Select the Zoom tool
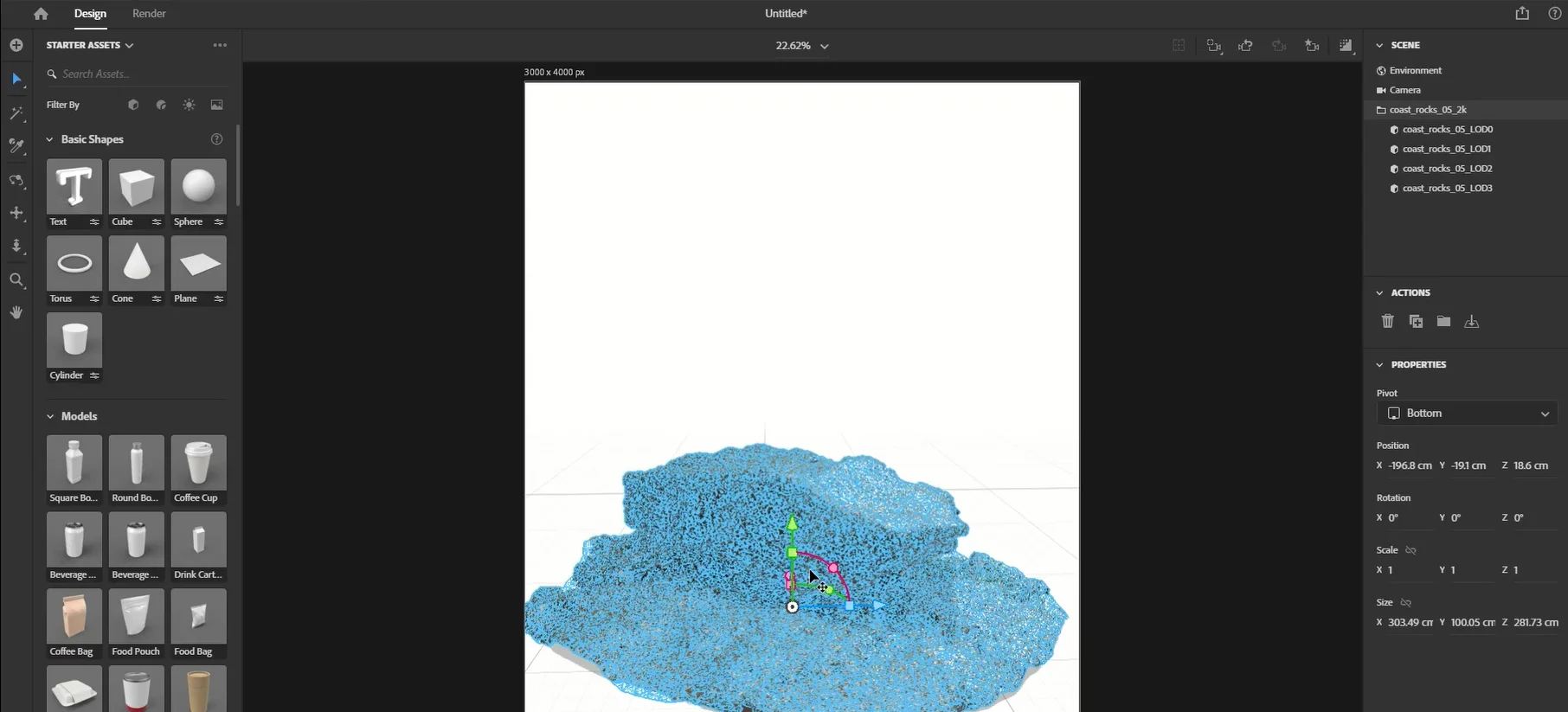Image resolution: width=1568 pixels, height=712 pixels. [x=16, y=280]
